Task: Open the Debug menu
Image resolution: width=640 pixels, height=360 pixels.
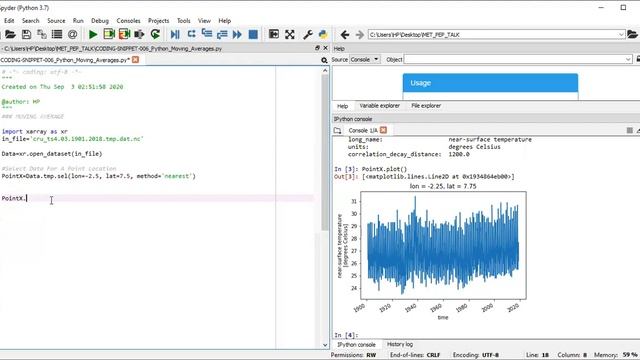Action: tap(100, 20)
